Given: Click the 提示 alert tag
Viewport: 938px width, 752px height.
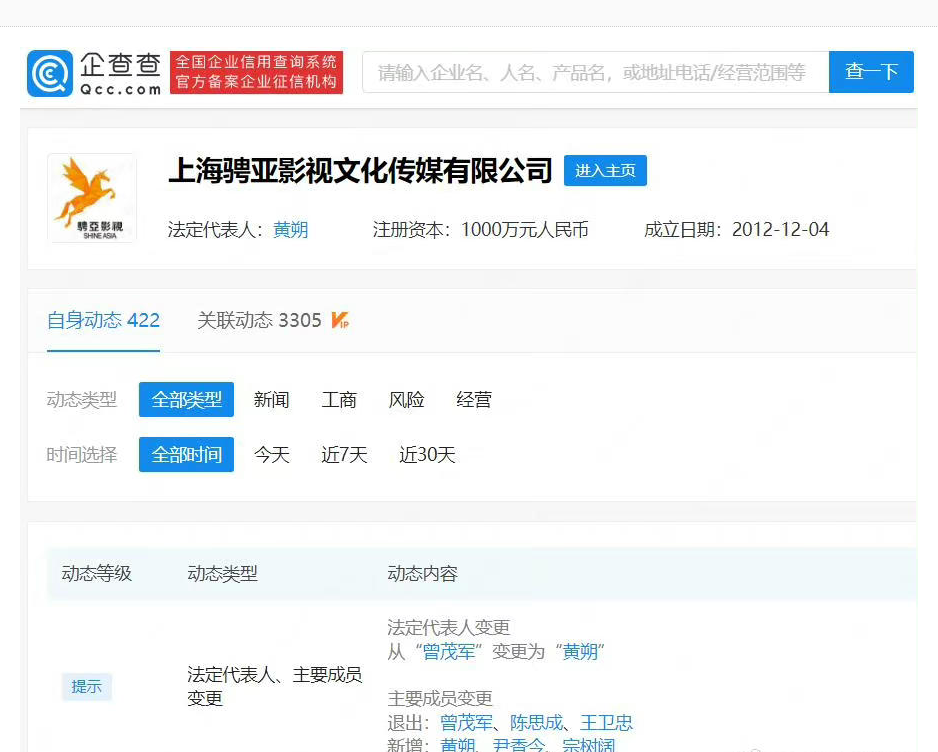Looking at the screenshot, I should pyautogui.click(x=86, y=688).
